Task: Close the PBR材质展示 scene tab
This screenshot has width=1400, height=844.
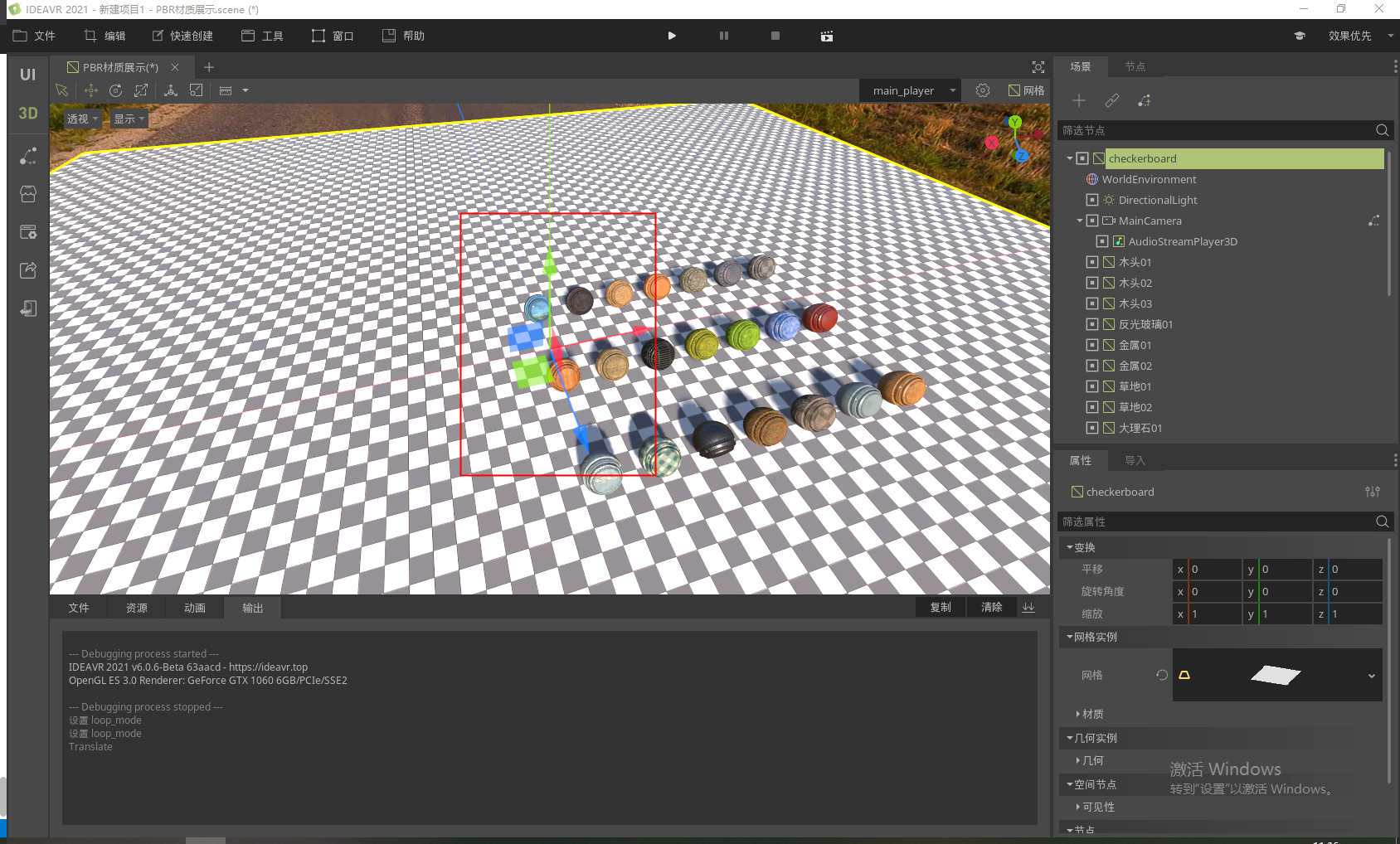Action: (175, 67)
